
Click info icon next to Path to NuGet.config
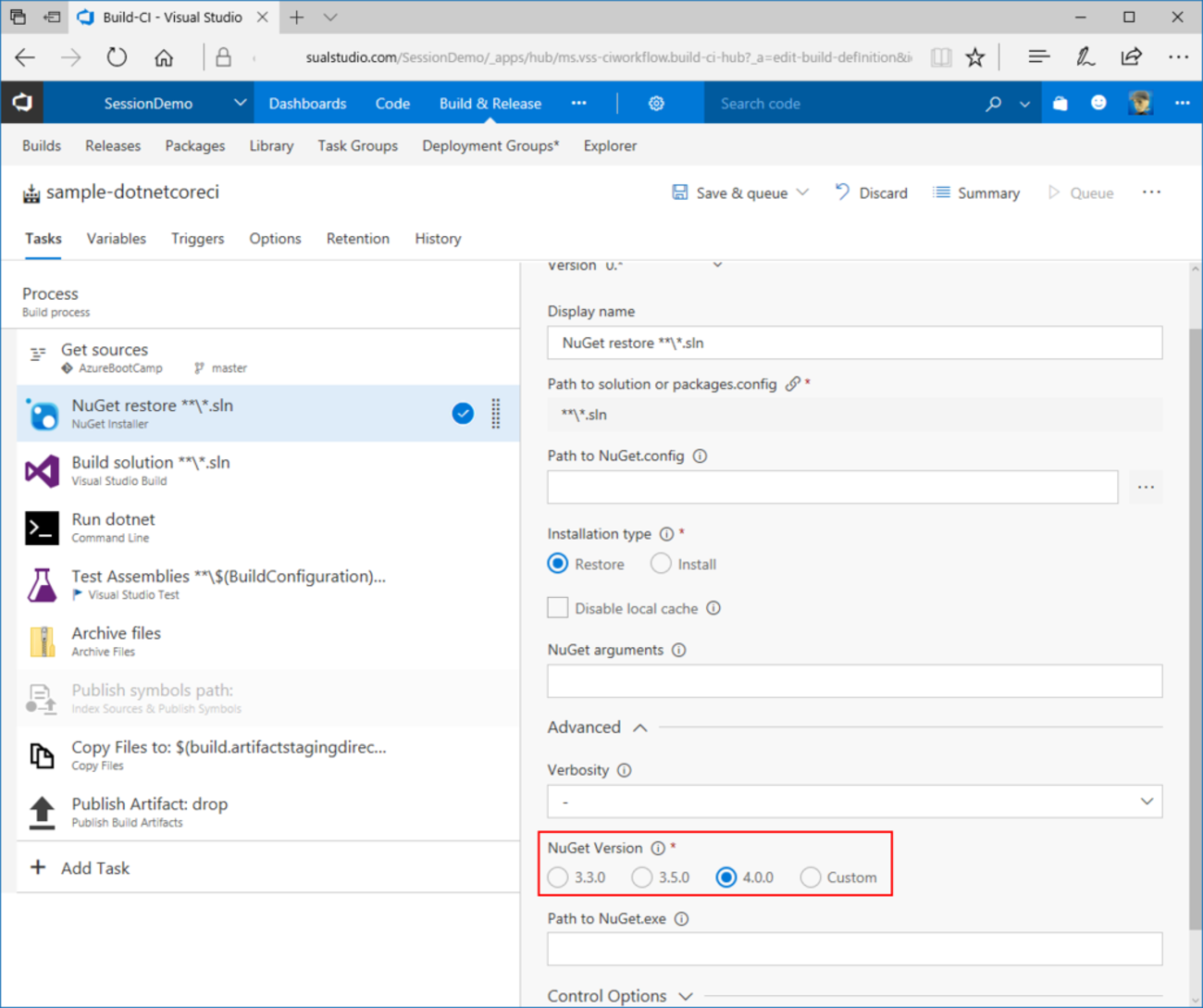click(701, 455)
